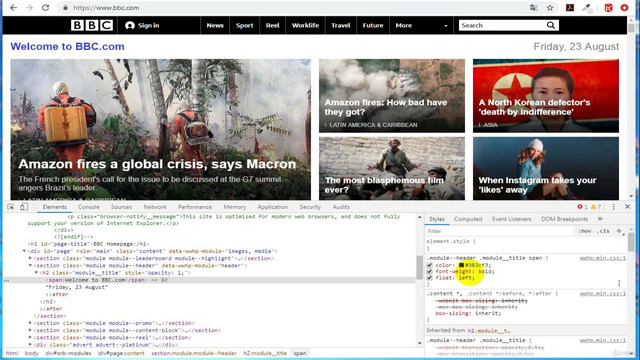Screen dimensions: 640x360
Task: Click the browser forward arrow
Action: point(29,8)
